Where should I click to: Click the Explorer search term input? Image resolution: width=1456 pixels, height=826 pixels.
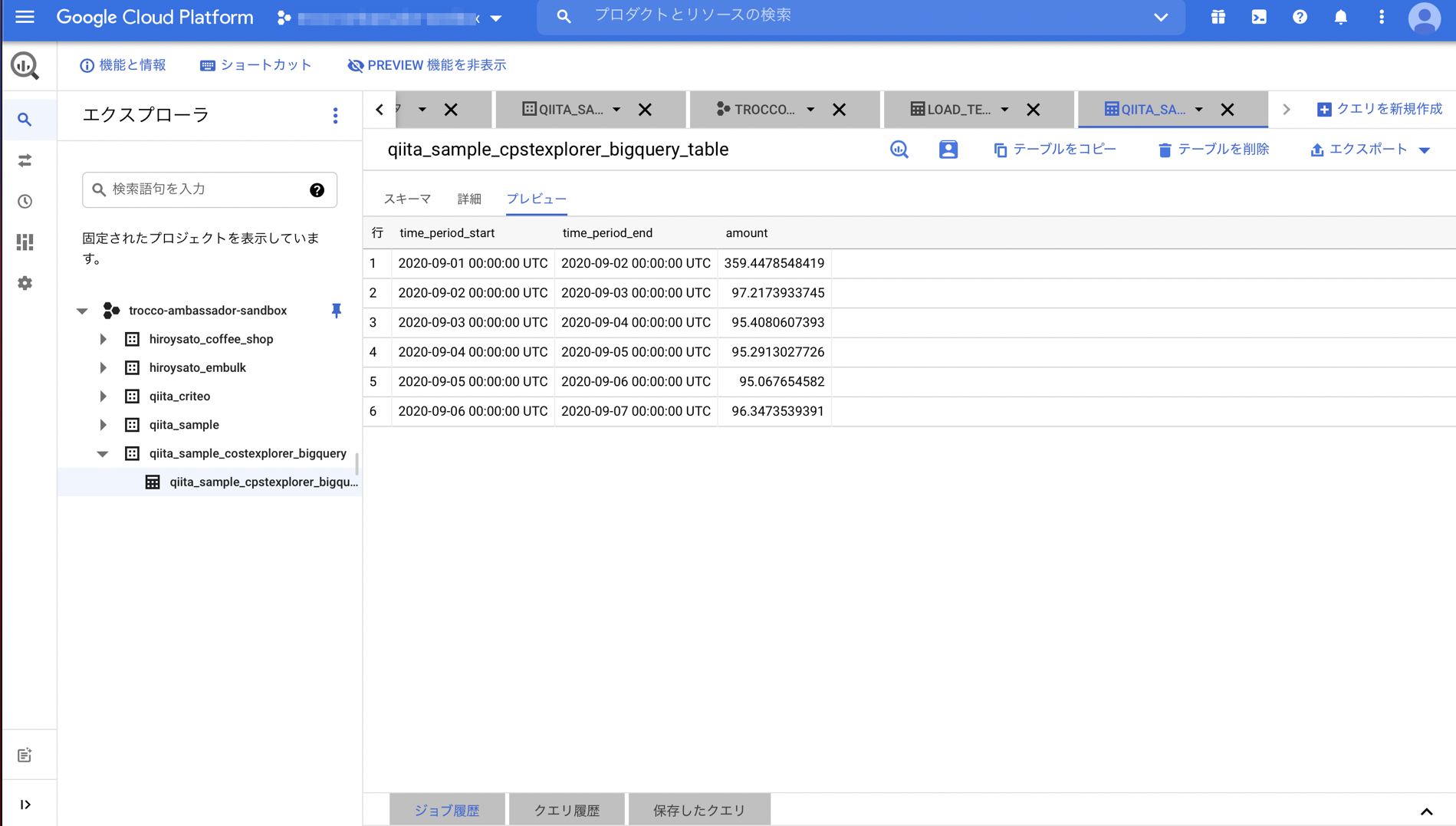point(209,189)
